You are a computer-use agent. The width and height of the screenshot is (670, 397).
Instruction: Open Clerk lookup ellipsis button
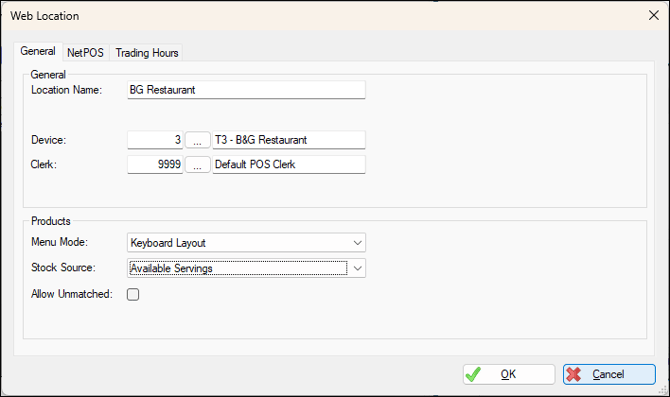(197, 165)
